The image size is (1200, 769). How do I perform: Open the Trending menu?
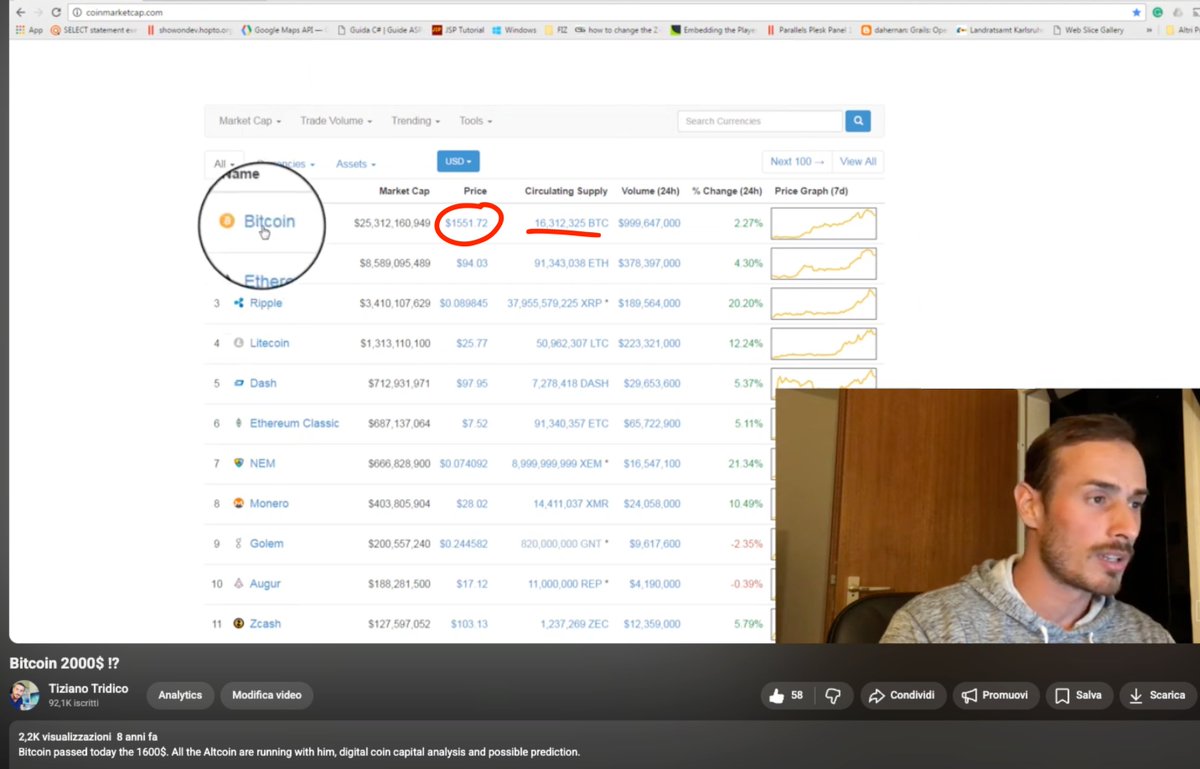415,121
